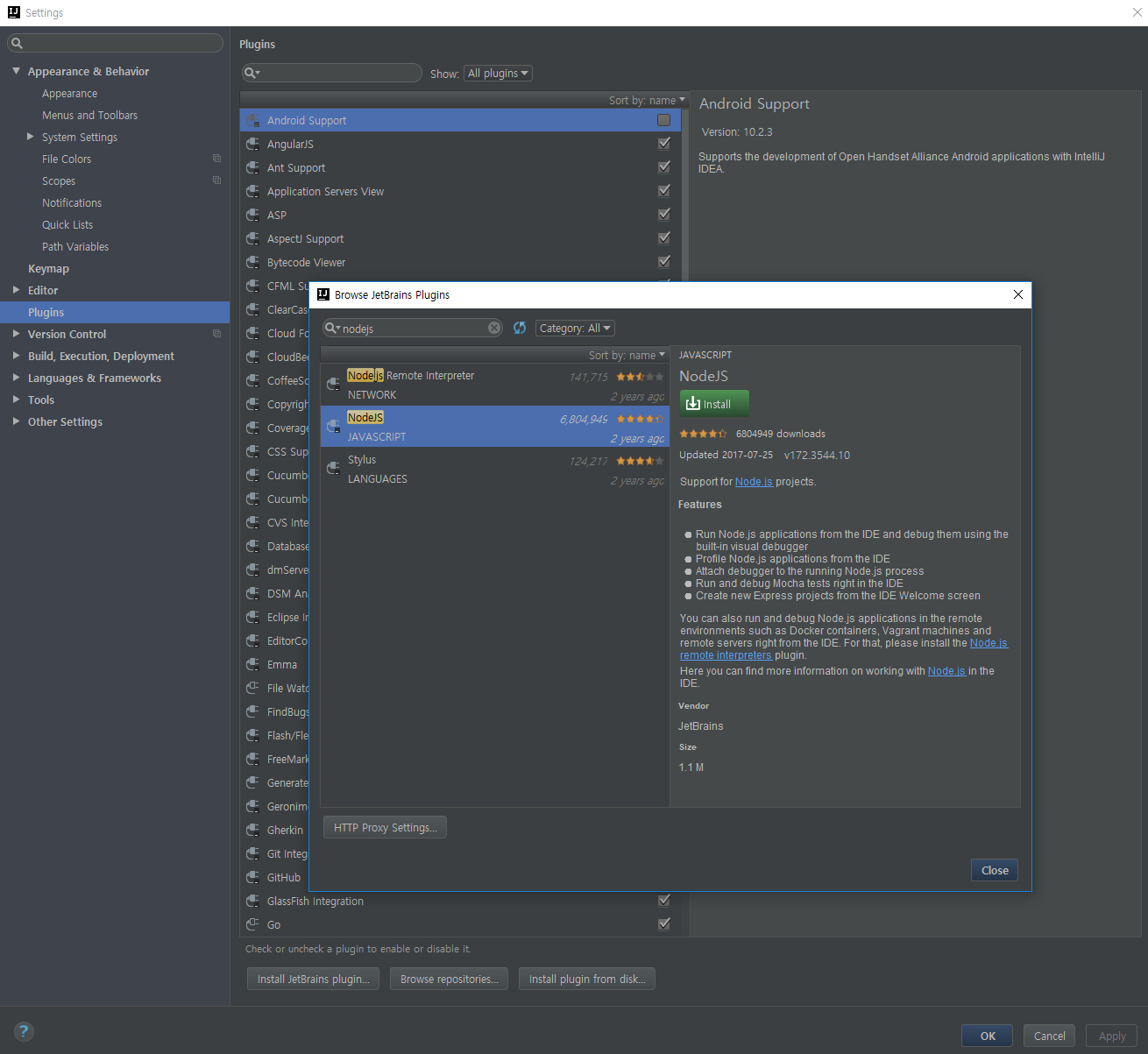Uncheck the ASP plugin checkbox
This screenshot has height=1054, width=1148.
[663, 215]
